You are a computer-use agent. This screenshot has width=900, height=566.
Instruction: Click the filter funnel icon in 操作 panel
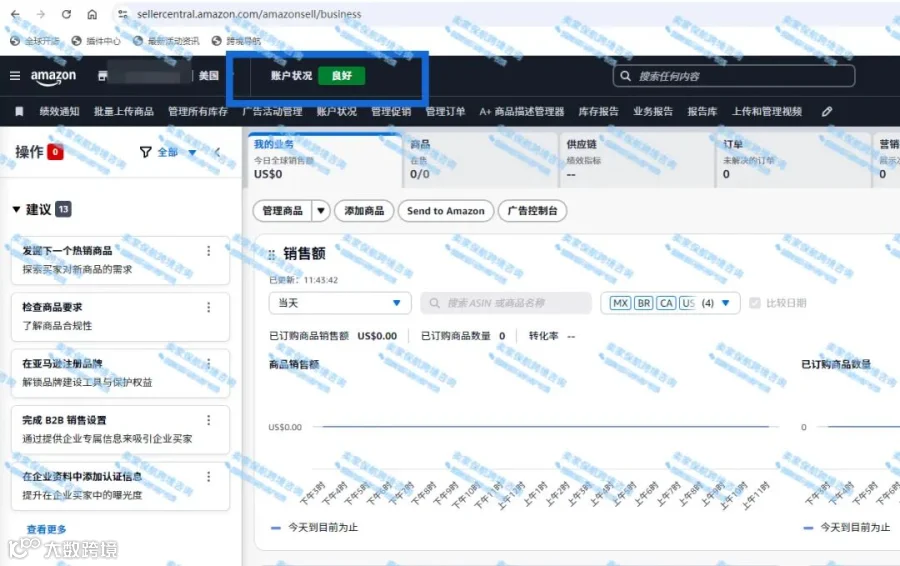click(146, 152)
